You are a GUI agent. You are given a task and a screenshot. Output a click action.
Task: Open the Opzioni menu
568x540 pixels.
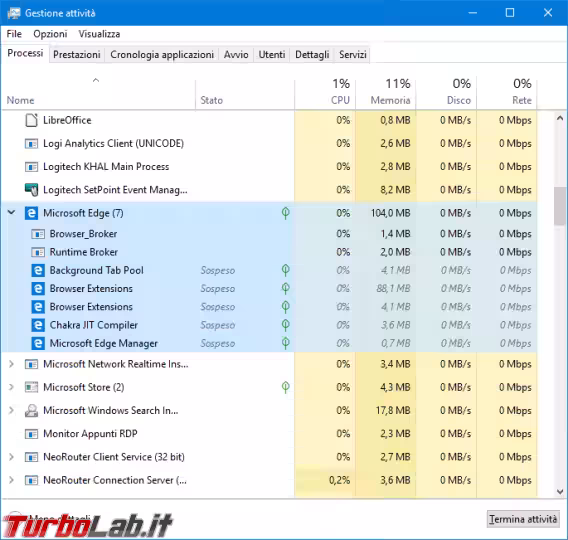[x=50, y=34]
